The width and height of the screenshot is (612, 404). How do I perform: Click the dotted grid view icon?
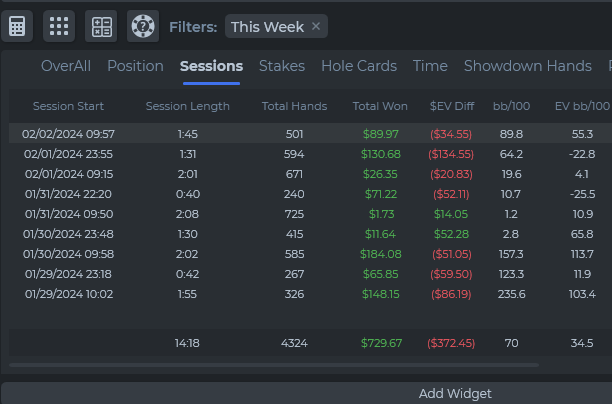pos(59,26)
